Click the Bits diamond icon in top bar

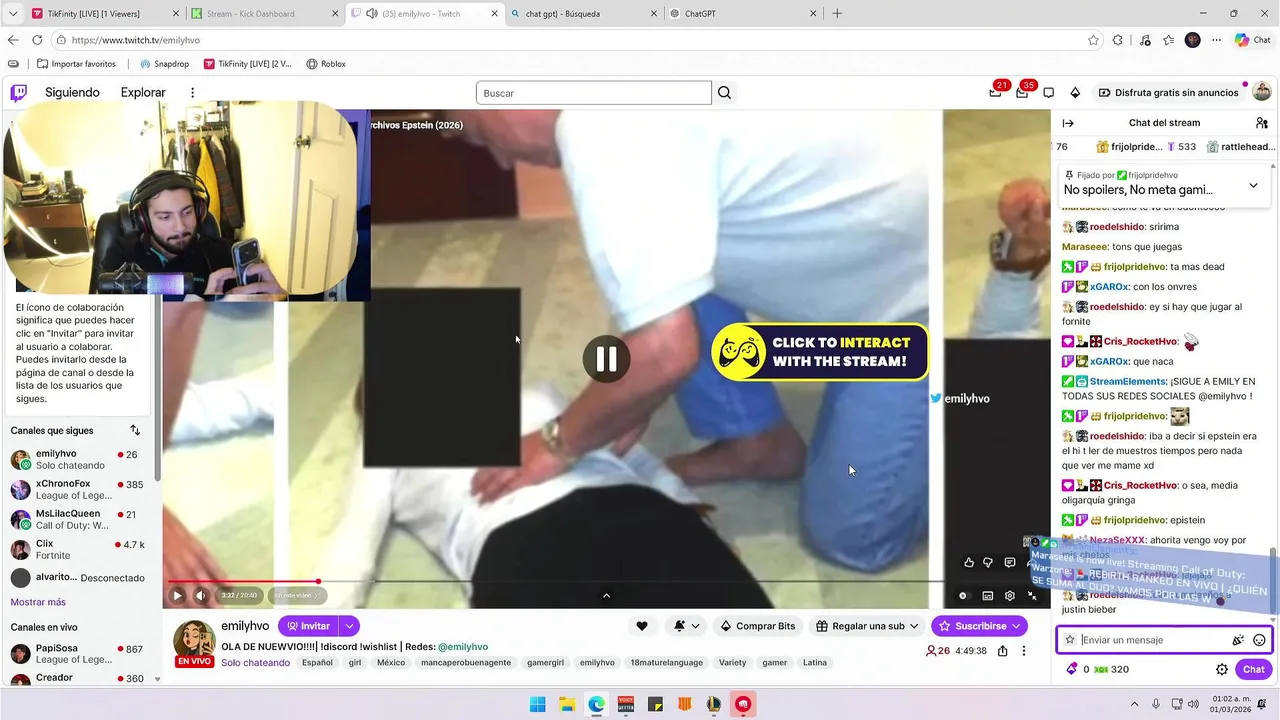[x=1075, y=93]
